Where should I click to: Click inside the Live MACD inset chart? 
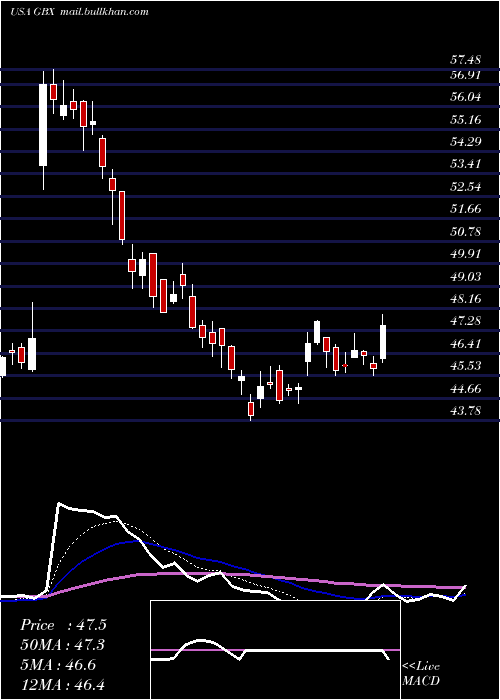pyautogui.click(x=275, y=650)
